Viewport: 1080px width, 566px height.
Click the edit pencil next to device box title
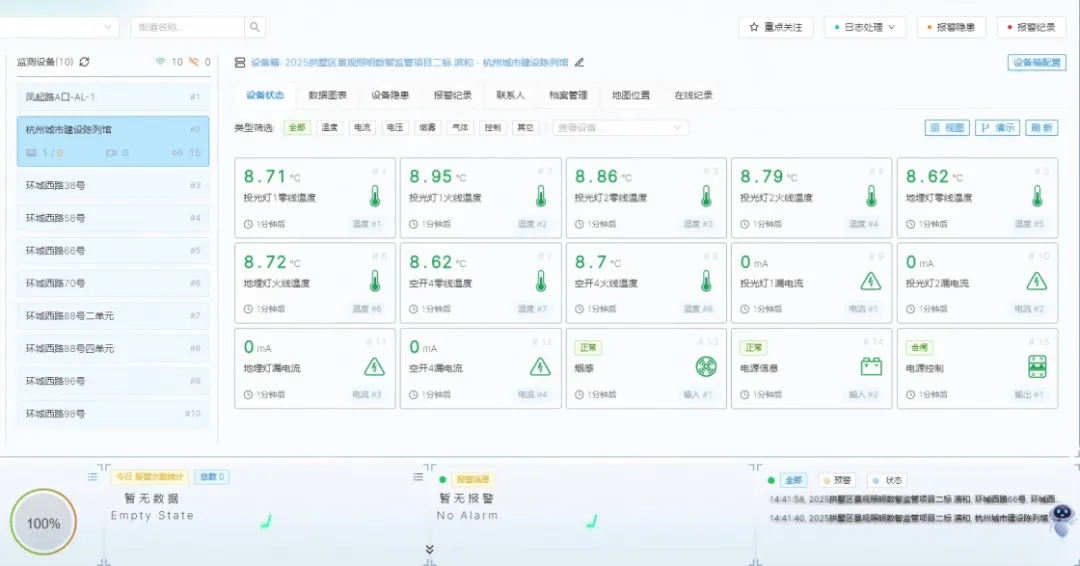pyautogui.click(x=579, y=62)
